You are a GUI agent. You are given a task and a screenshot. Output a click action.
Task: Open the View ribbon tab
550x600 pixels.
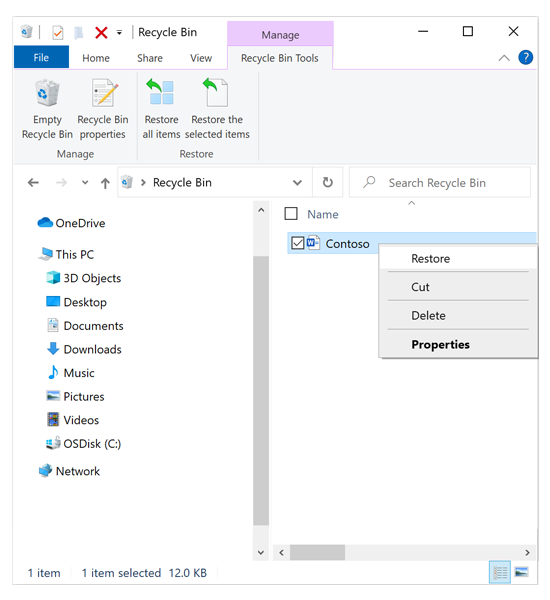click(201, 58)
